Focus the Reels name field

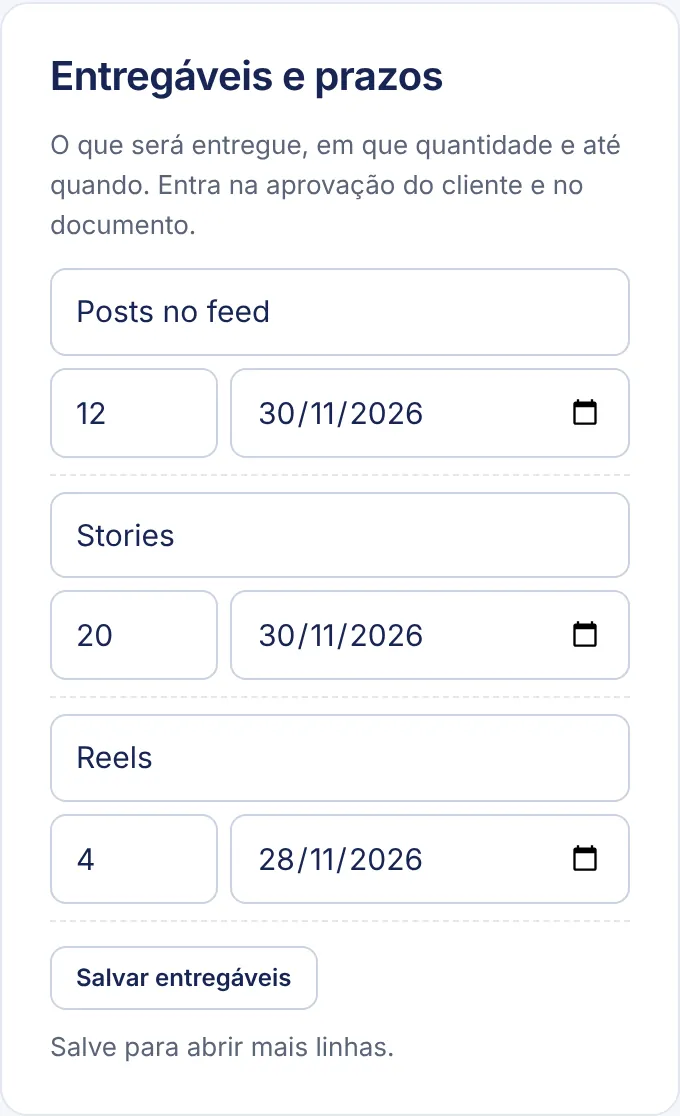[x=340, y=758]
